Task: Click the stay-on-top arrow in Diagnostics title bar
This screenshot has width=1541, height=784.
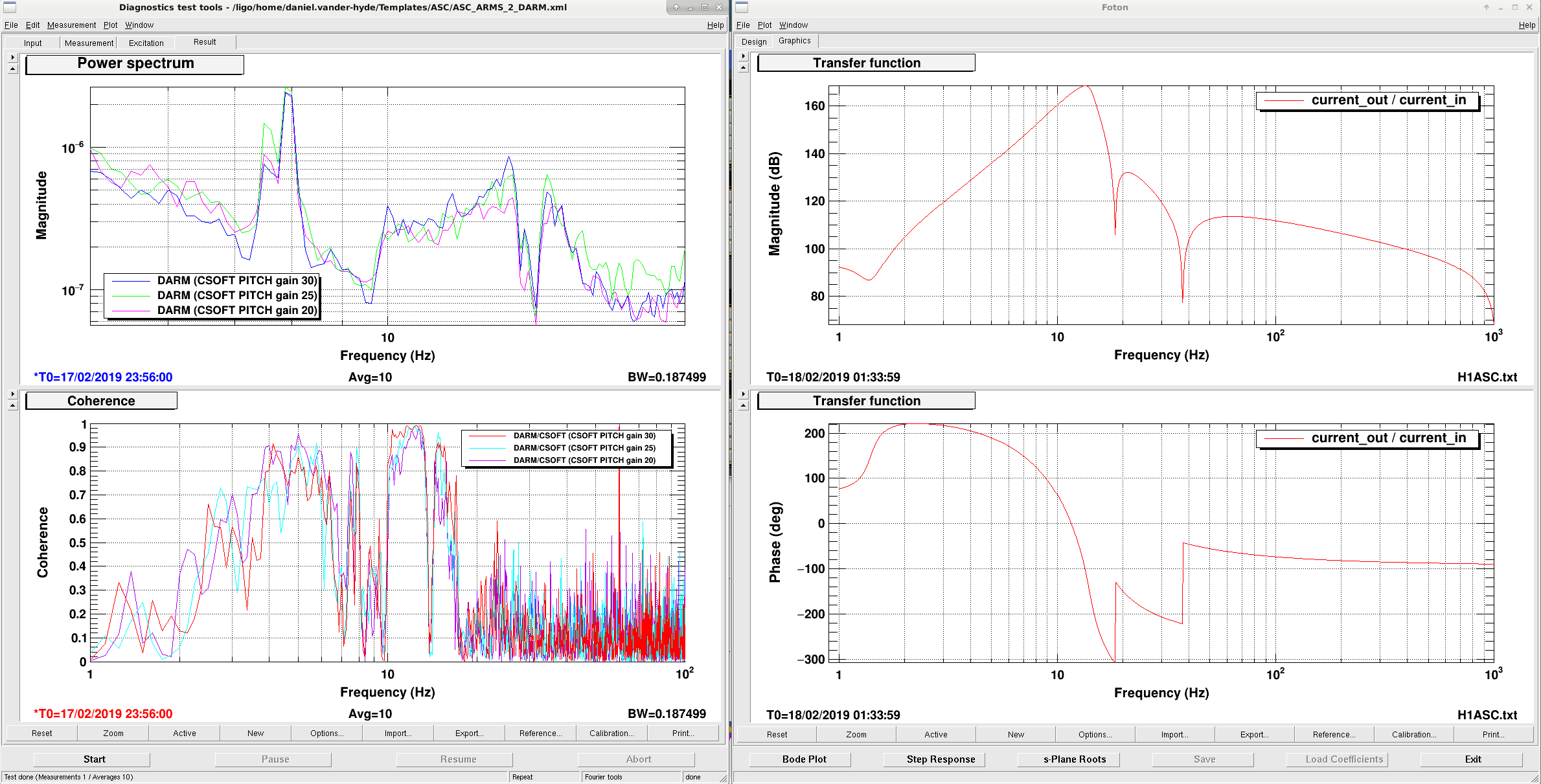Action: 676,7
